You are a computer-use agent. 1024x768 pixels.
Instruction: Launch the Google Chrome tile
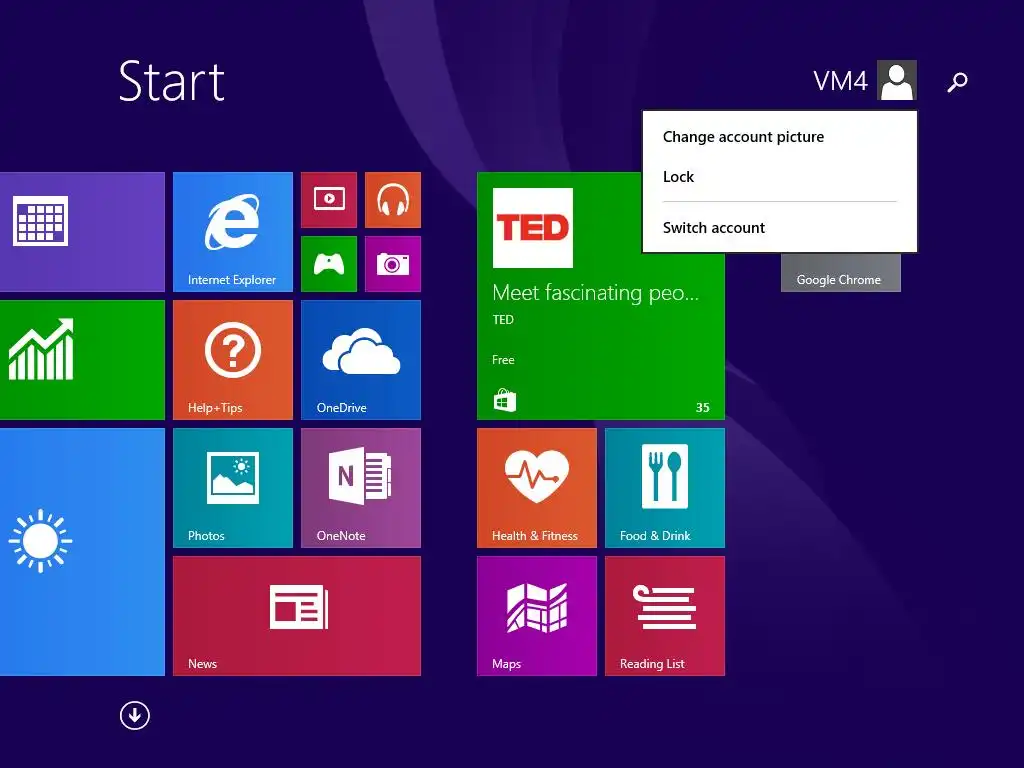(x=840, y=273)
